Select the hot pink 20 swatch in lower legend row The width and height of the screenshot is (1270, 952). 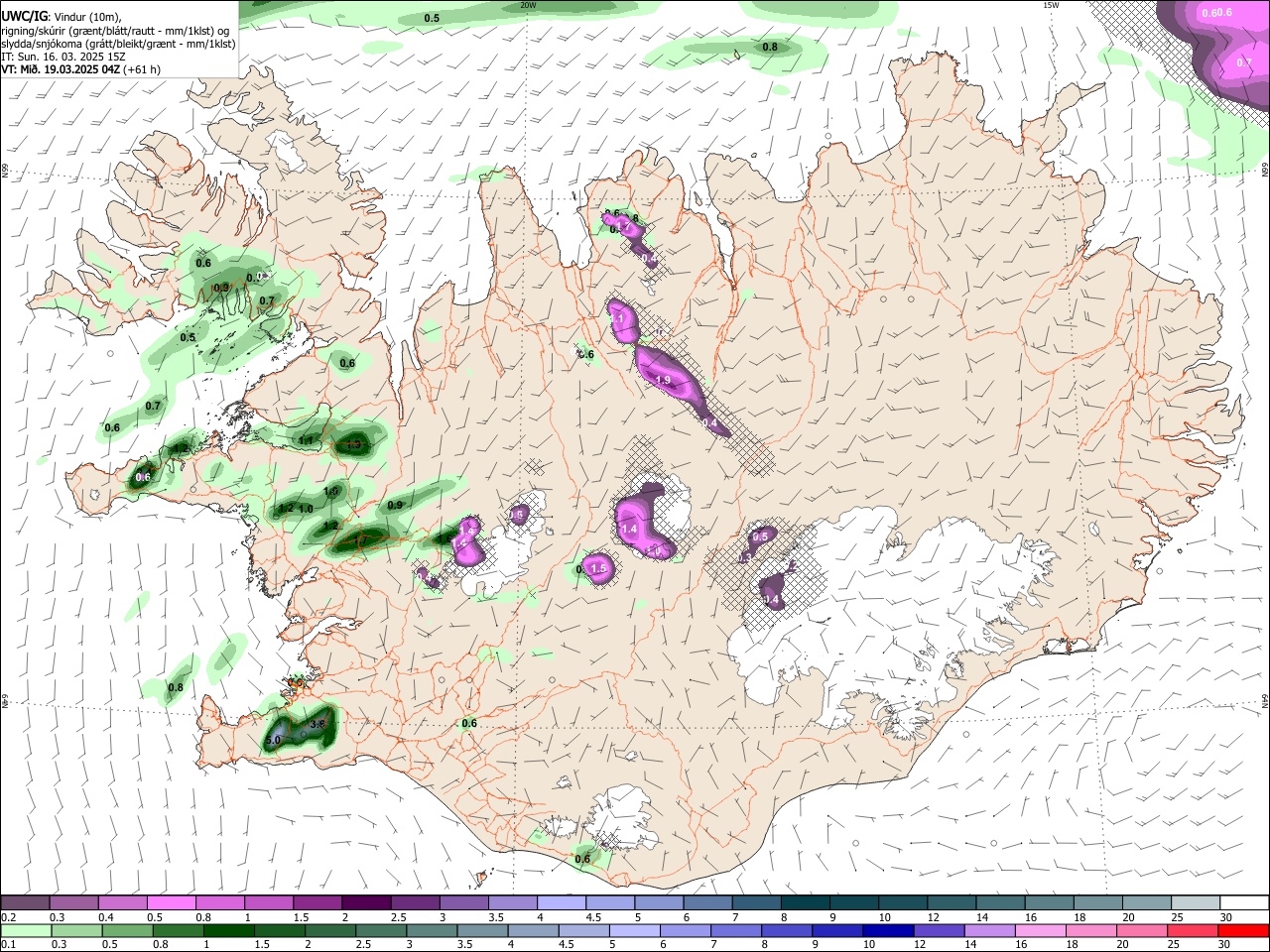1141,930
